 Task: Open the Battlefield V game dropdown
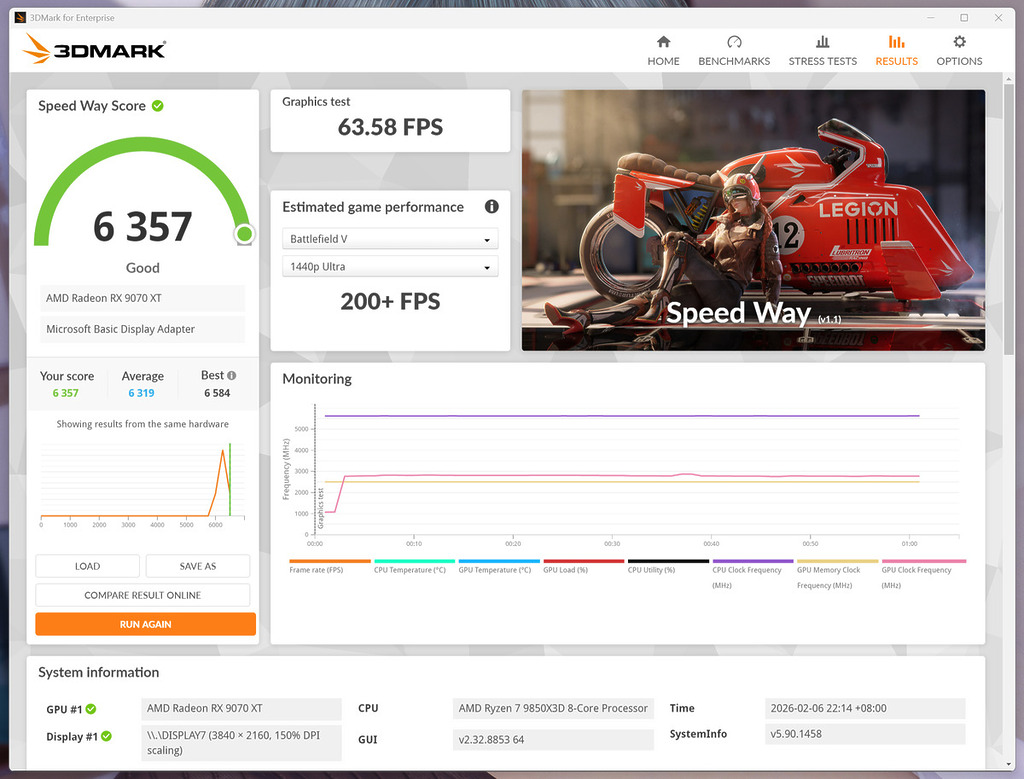click(389, 238)
